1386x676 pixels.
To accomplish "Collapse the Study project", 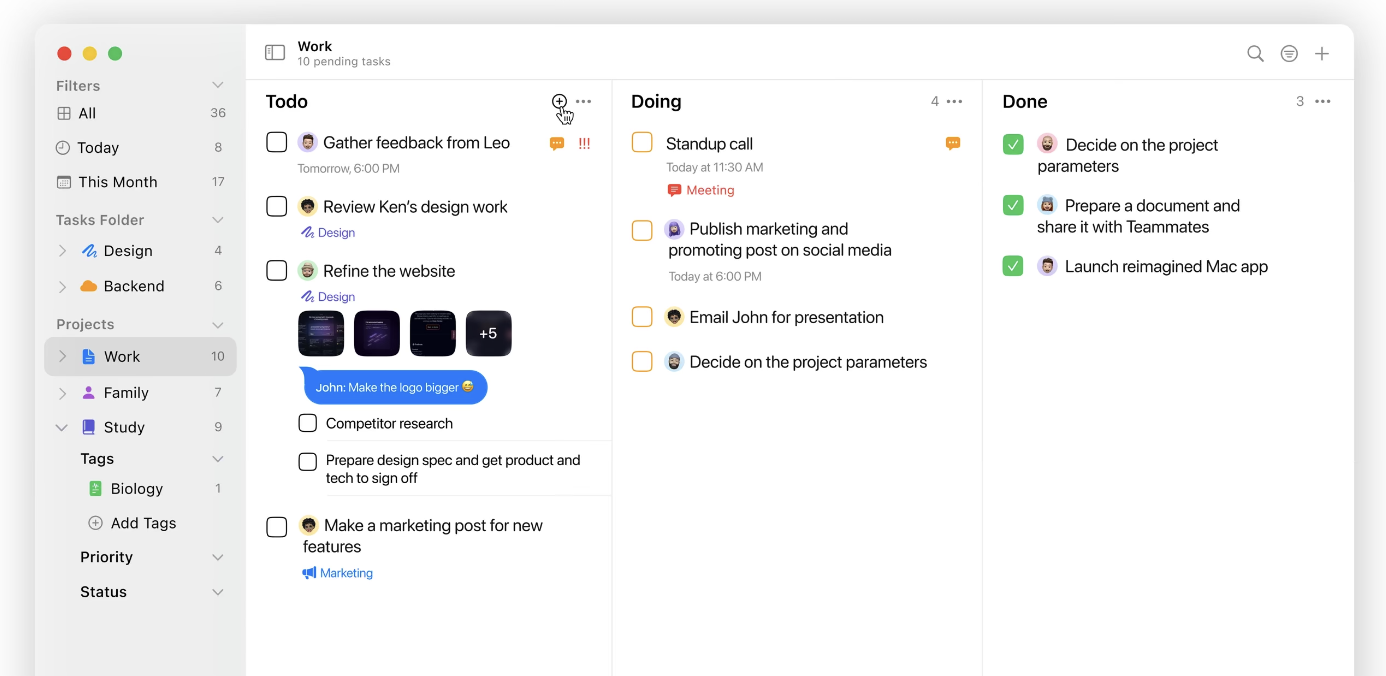I will click(x=62, y=427).
